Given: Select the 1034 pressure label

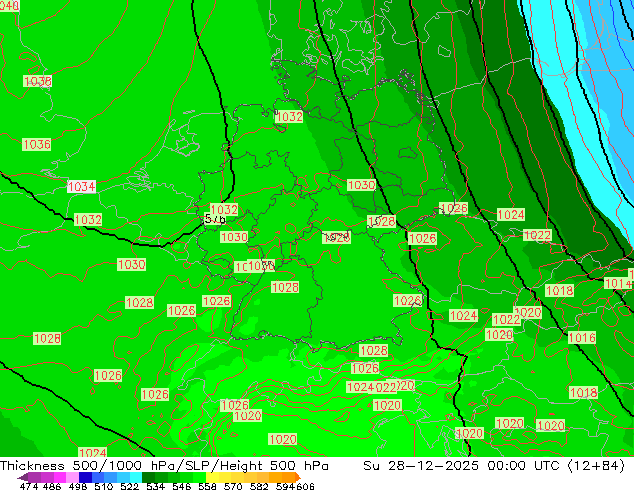Looking at the screenshot, I should pos(82,186).
